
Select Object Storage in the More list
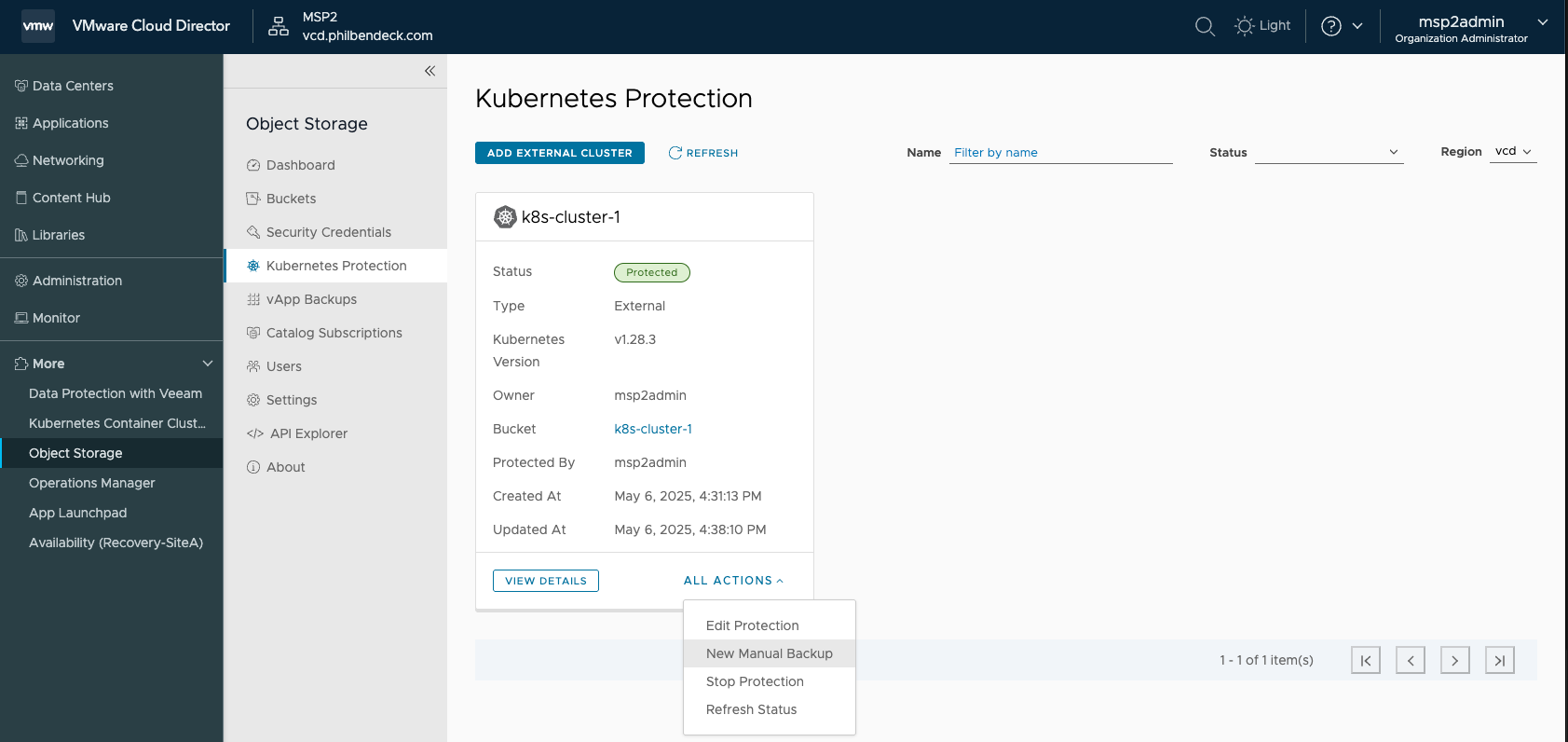click(112, 453)
